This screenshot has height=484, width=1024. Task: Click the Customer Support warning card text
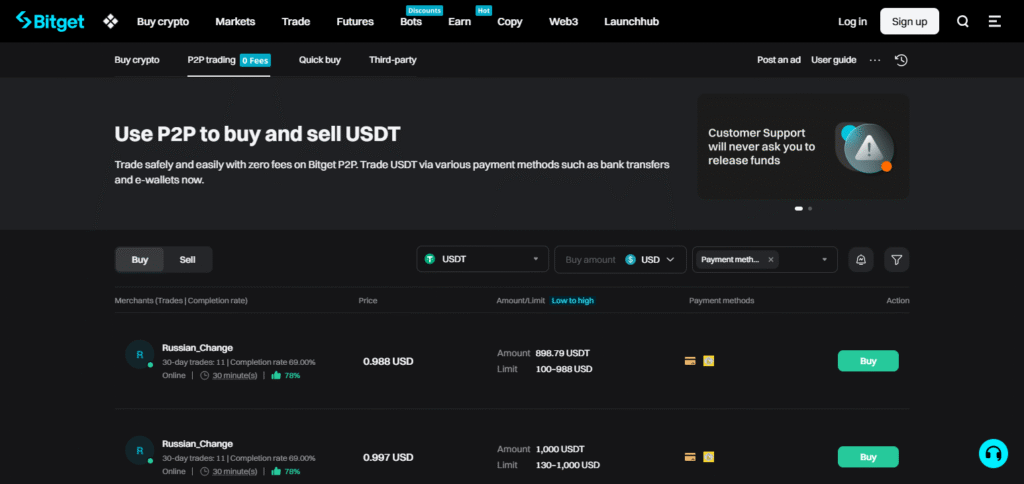(761, 146)
